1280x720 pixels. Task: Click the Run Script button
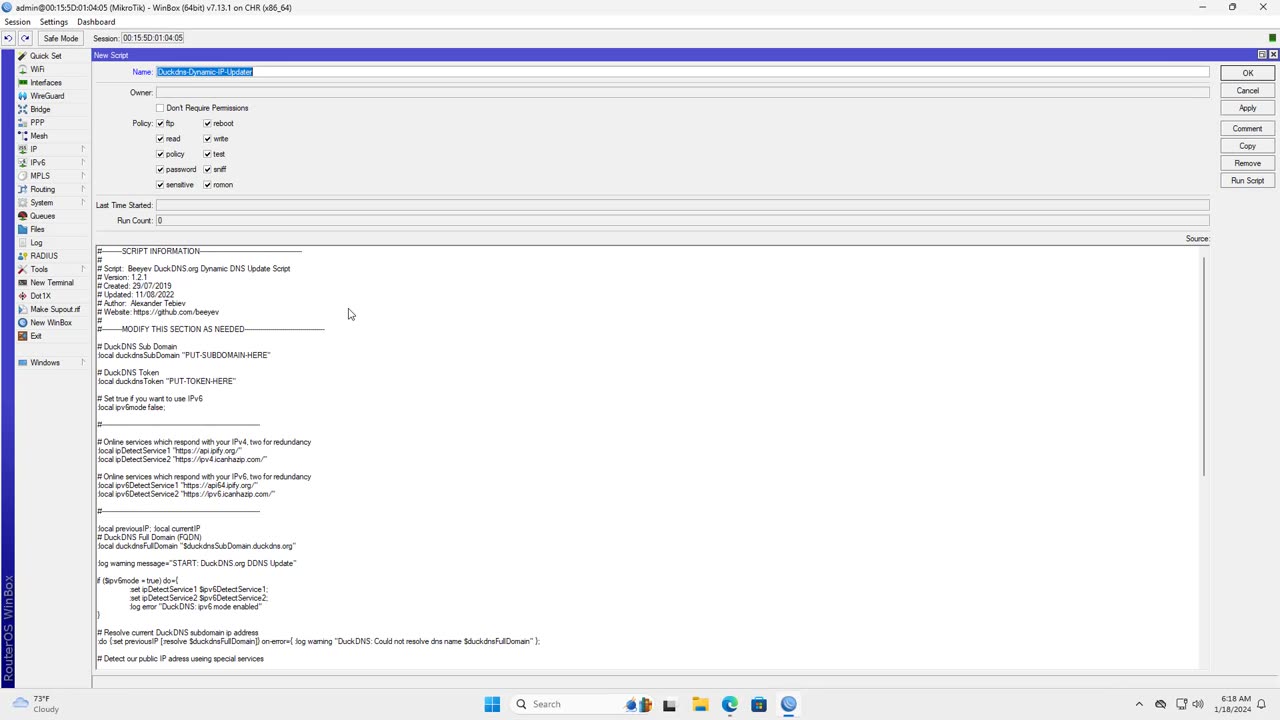tap(1247, 181)
